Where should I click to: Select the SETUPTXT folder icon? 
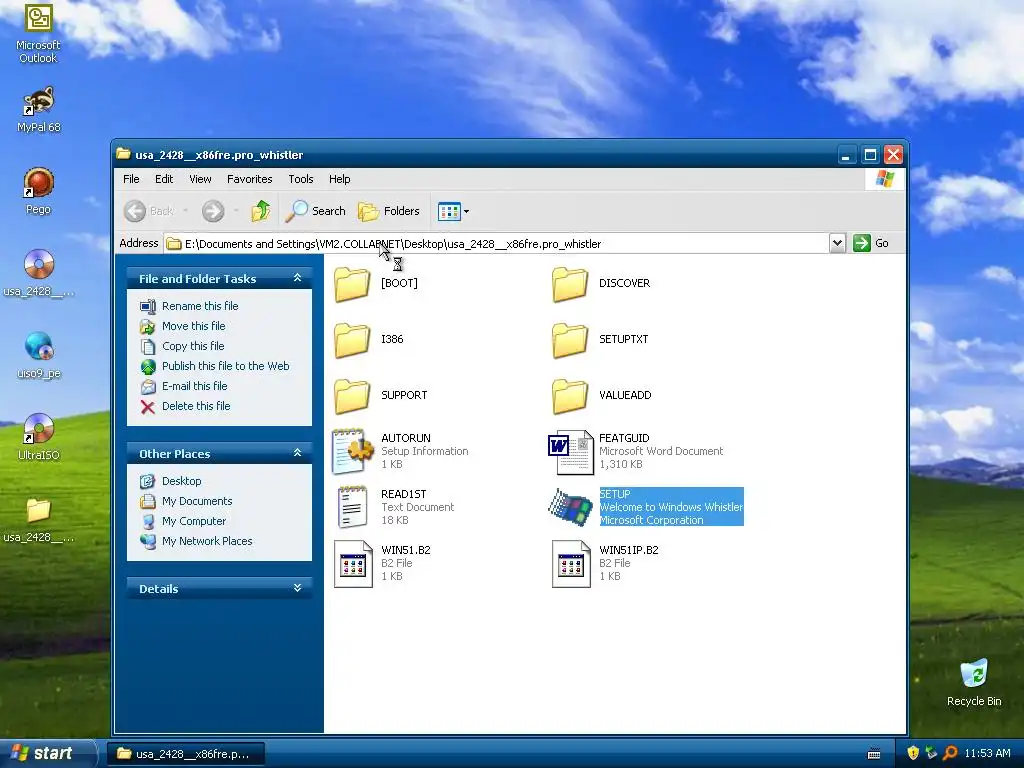point(569,340)
